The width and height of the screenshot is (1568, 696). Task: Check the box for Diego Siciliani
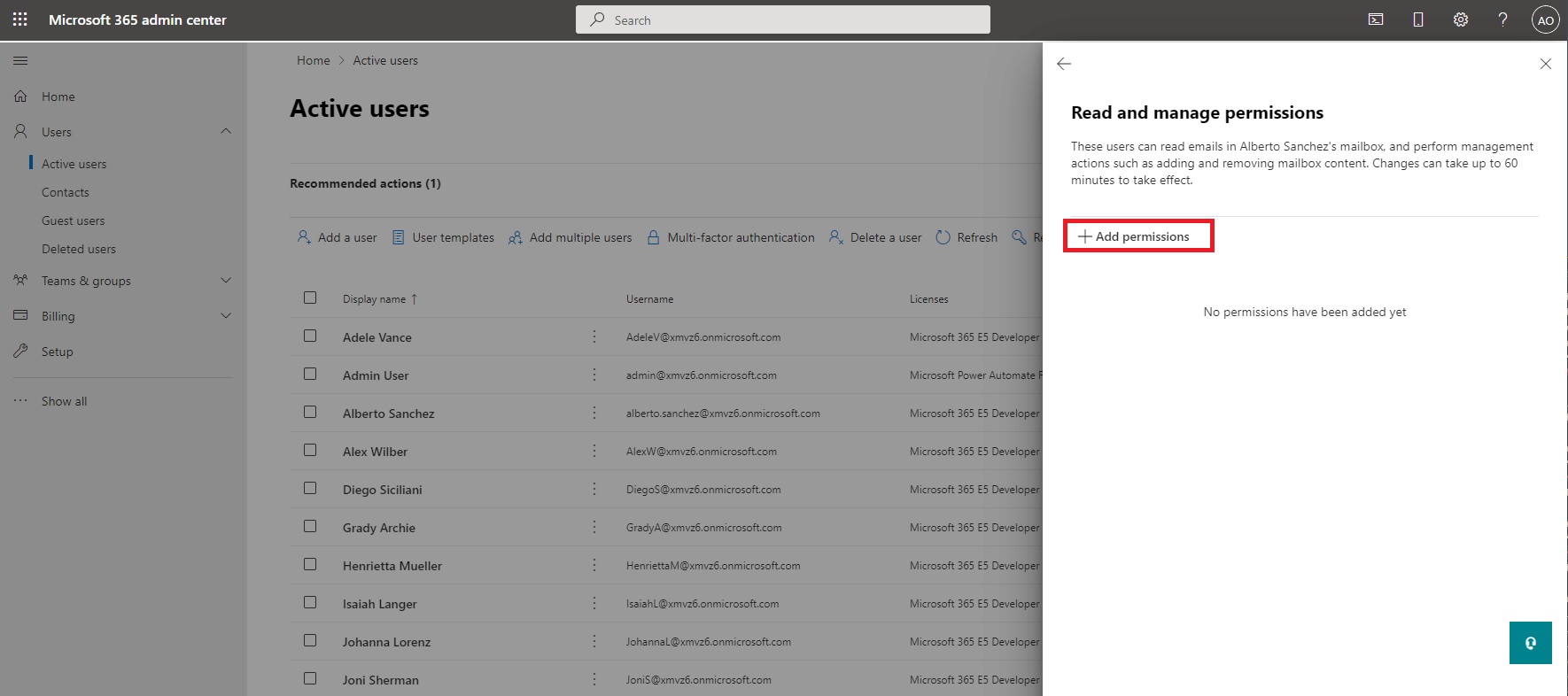pyautogui.click(x=310, y=488)
